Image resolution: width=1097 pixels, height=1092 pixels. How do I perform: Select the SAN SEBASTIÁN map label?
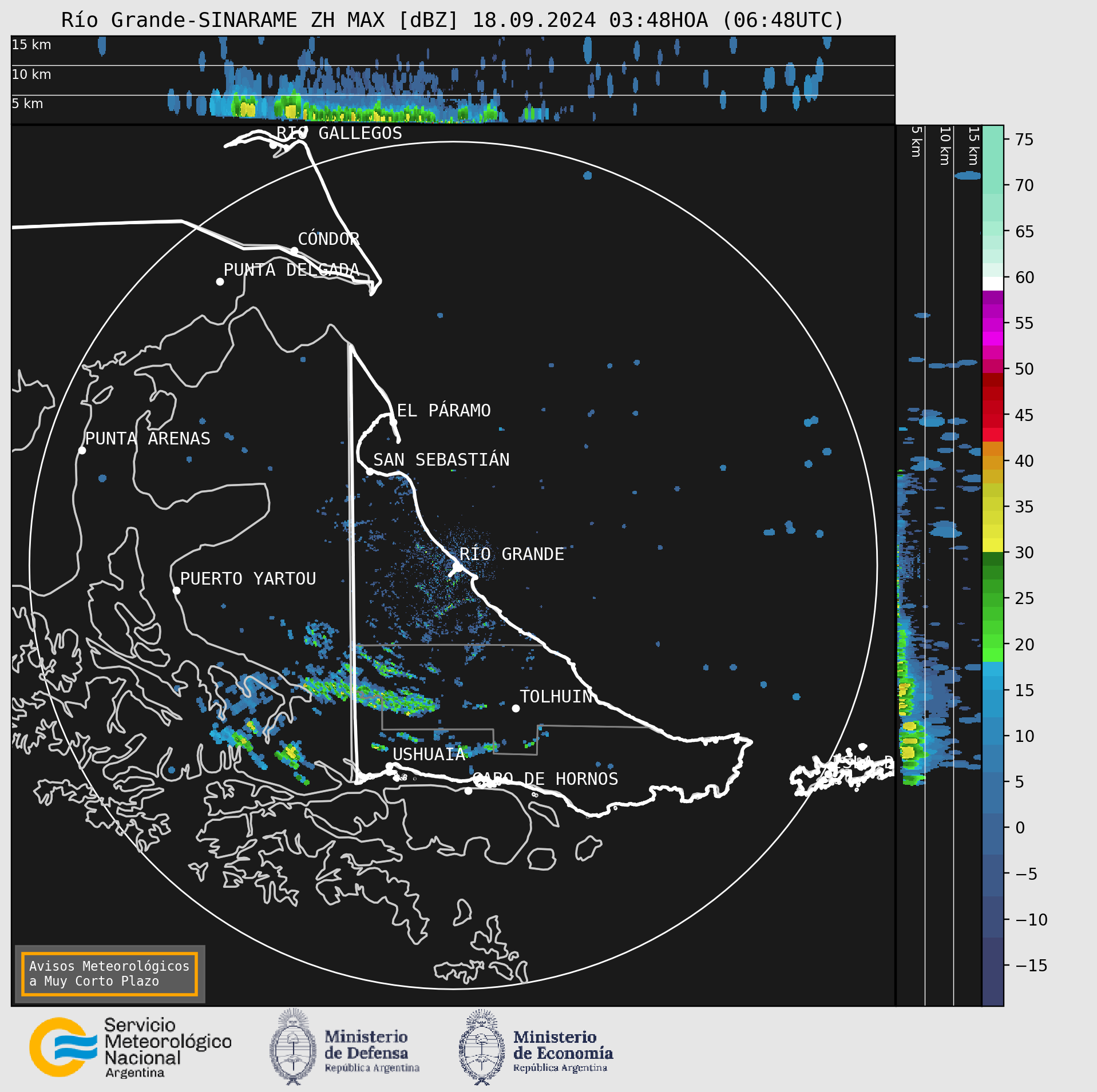tap(441, 459)
